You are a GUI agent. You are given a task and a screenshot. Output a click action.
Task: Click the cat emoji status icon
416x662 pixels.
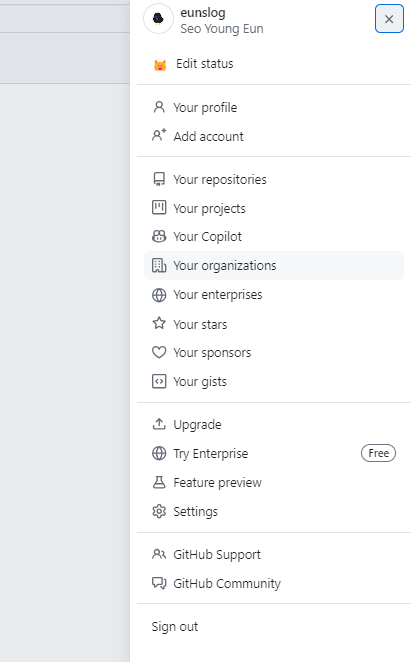click(x=160, y=65)
